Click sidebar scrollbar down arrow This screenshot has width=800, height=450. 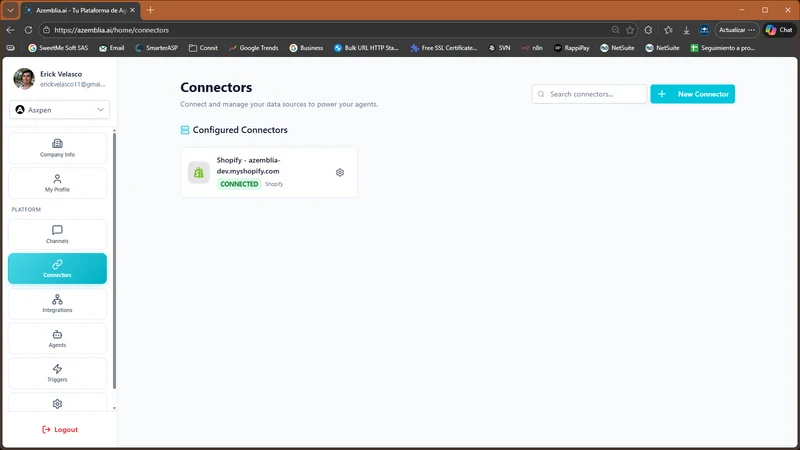pos(114,408)
